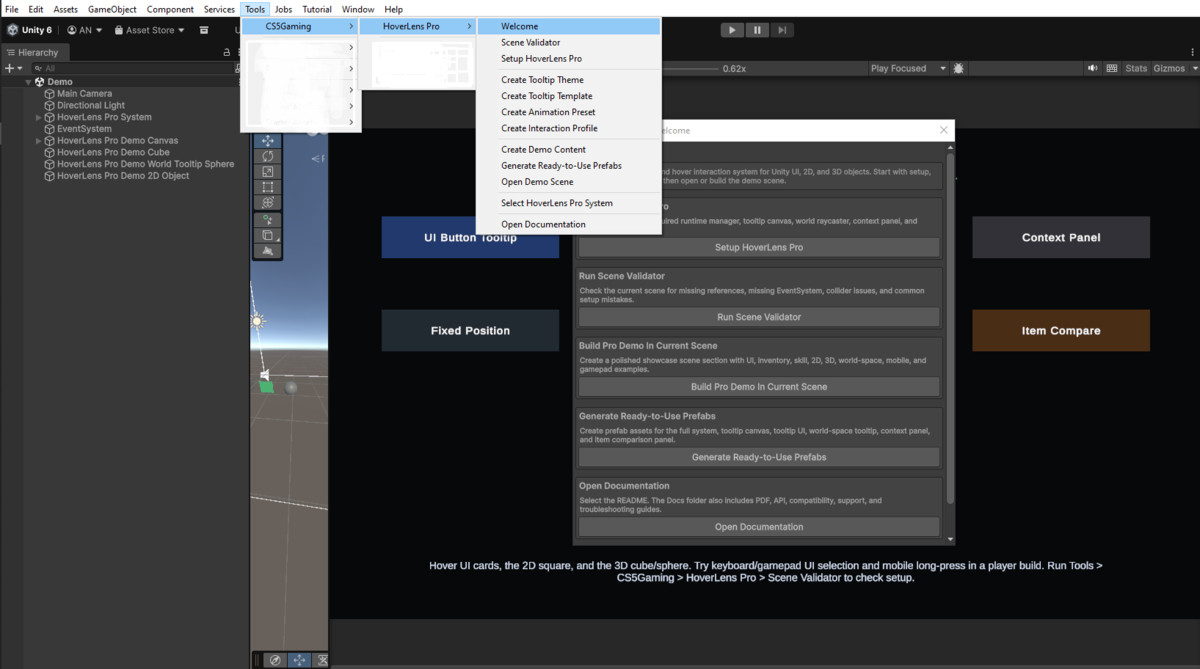Open the cube overlay tool with corner arrow
1200x669 pixels.
[x=268, y=235]
